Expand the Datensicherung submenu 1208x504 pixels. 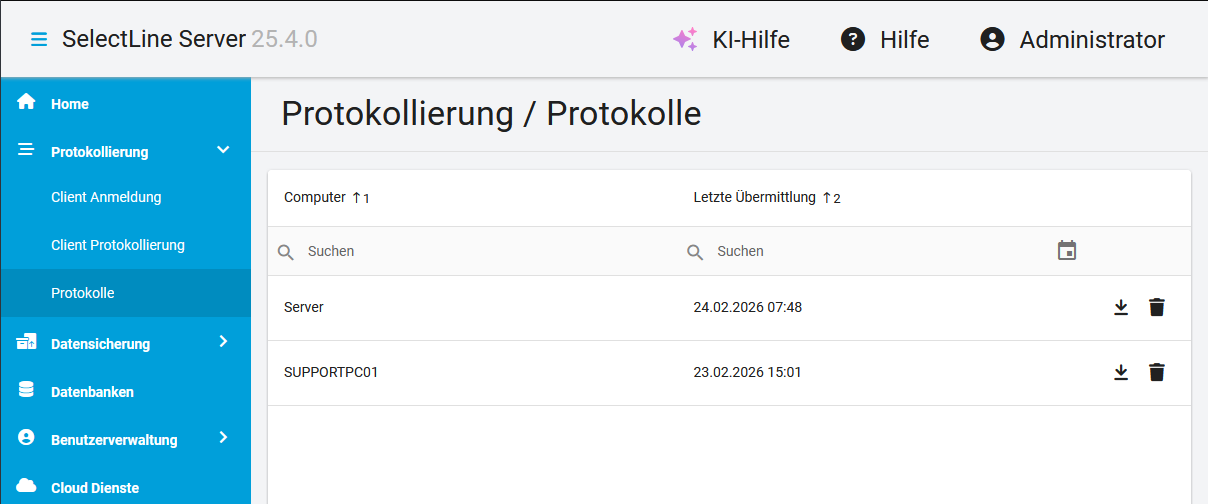coord(223,342)
